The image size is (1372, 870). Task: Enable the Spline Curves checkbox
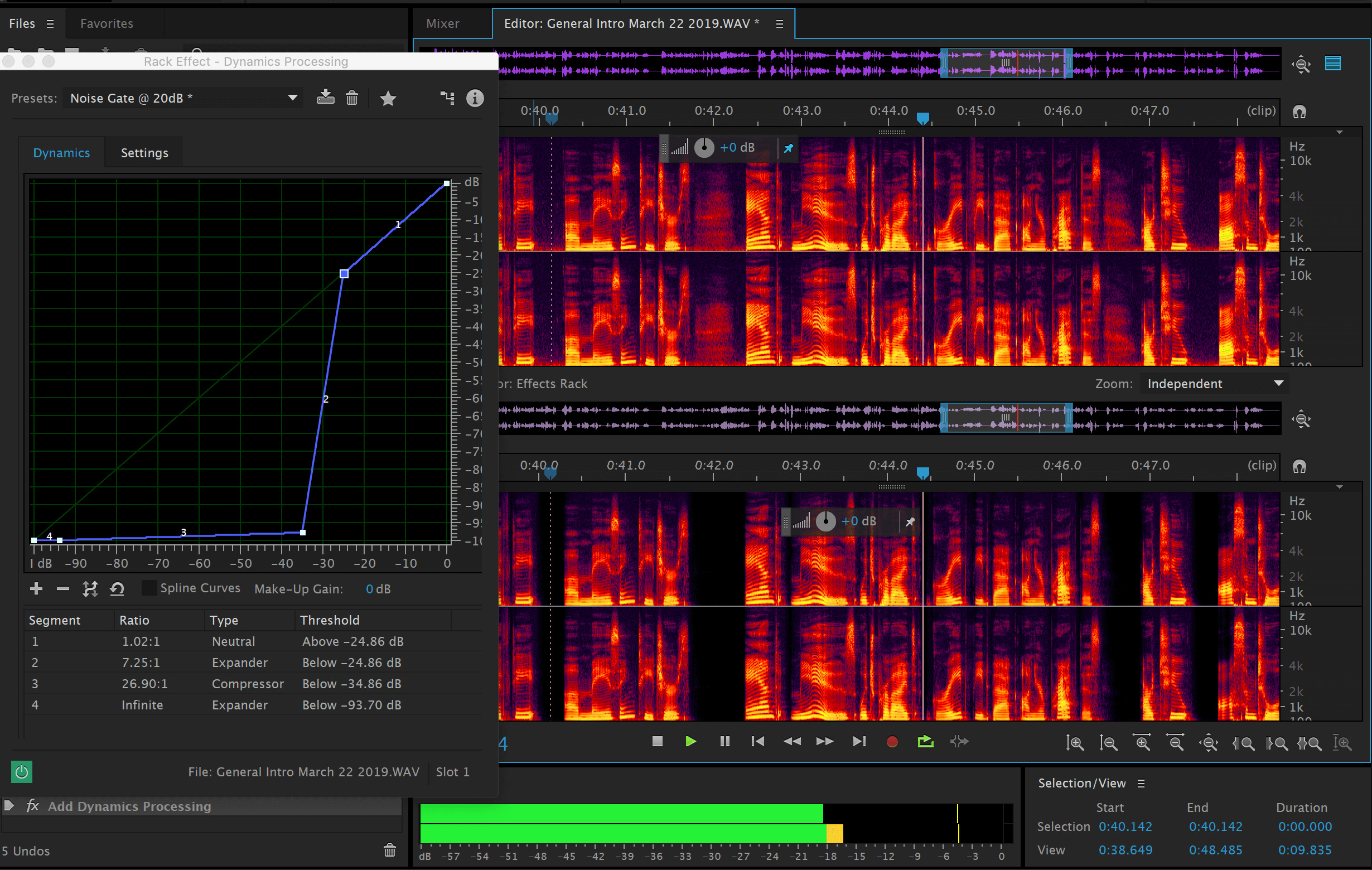149,588
